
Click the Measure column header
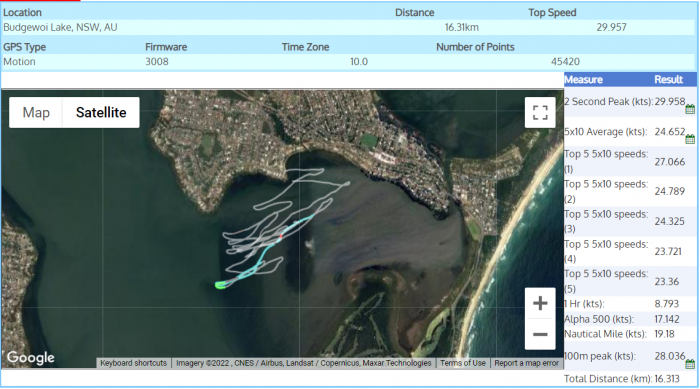coord(583,79)
